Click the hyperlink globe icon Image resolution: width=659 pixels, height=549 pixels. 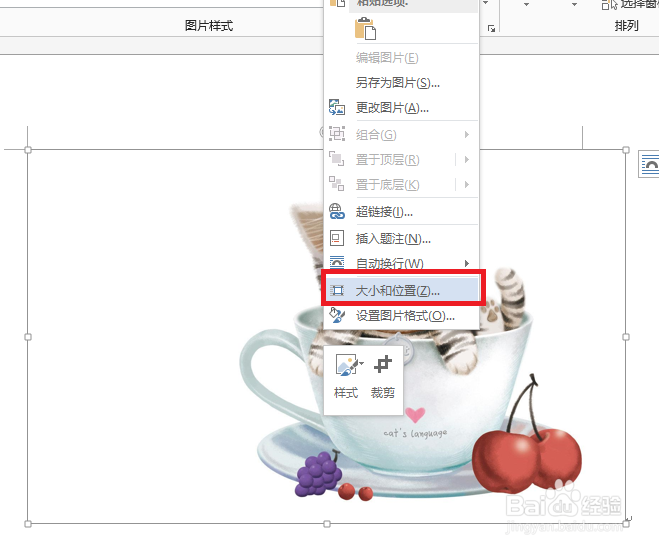pyautogui.click(x=337, y=211)
